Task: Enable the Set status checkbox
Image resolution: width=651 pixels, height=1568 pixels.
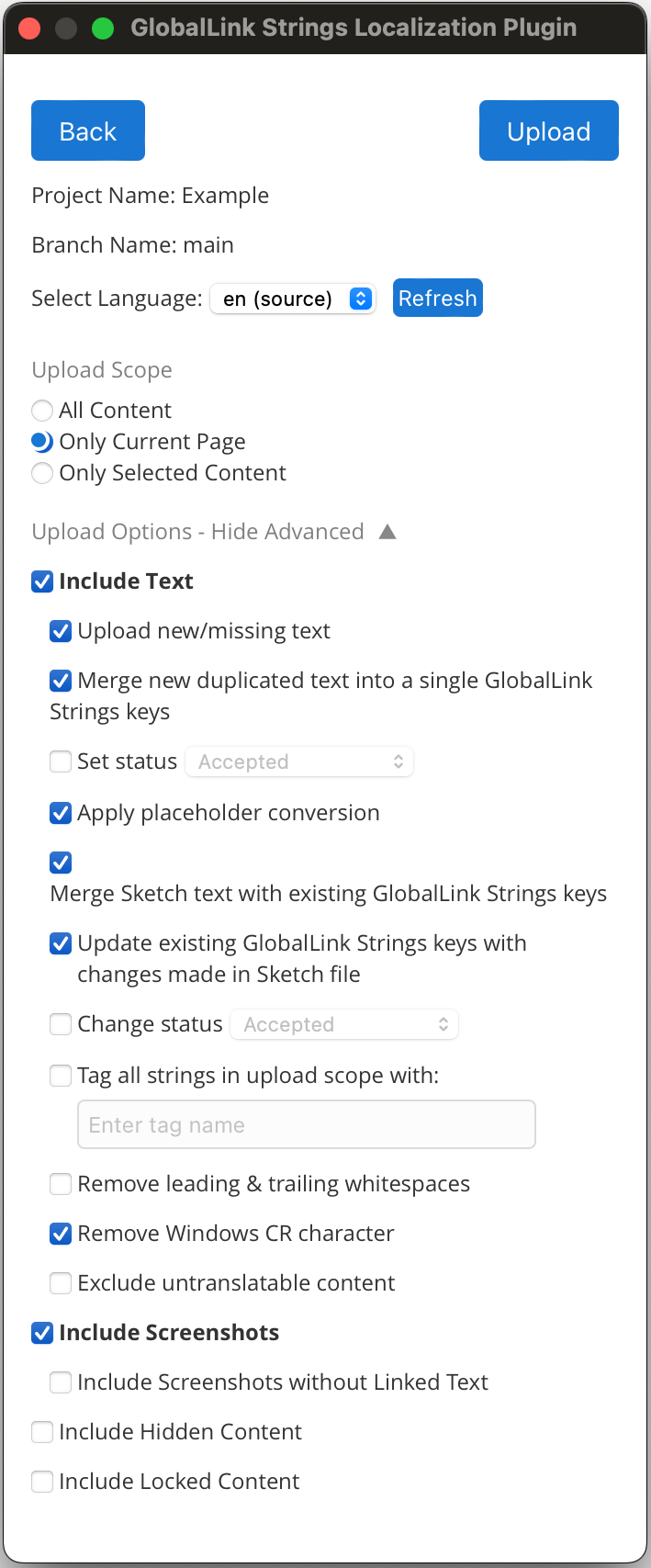Action: click(x=61, y=761)
